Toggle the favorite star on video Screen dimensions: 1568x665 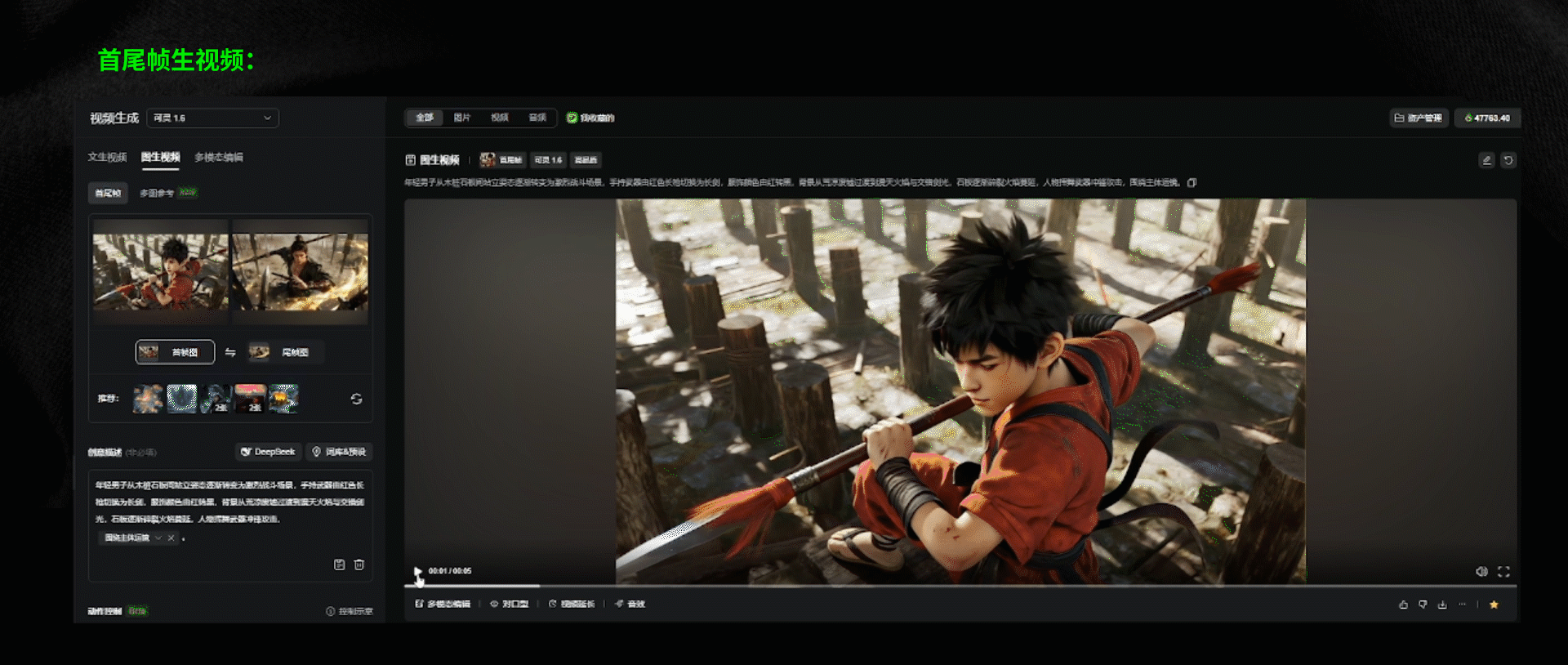pos(1494,605)
